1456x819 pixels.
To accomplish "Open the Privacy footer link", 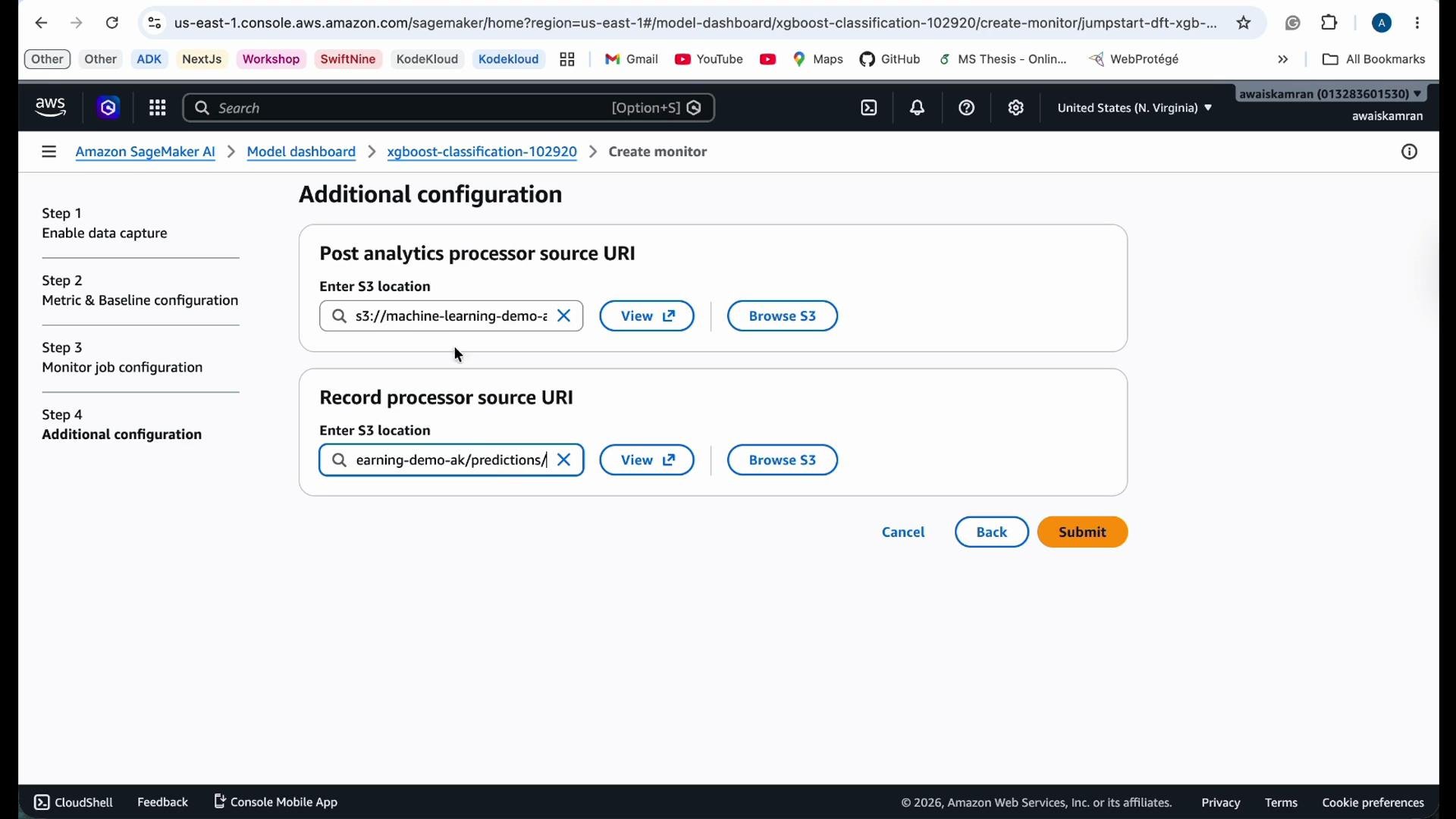I will [x=1221, y=803].
